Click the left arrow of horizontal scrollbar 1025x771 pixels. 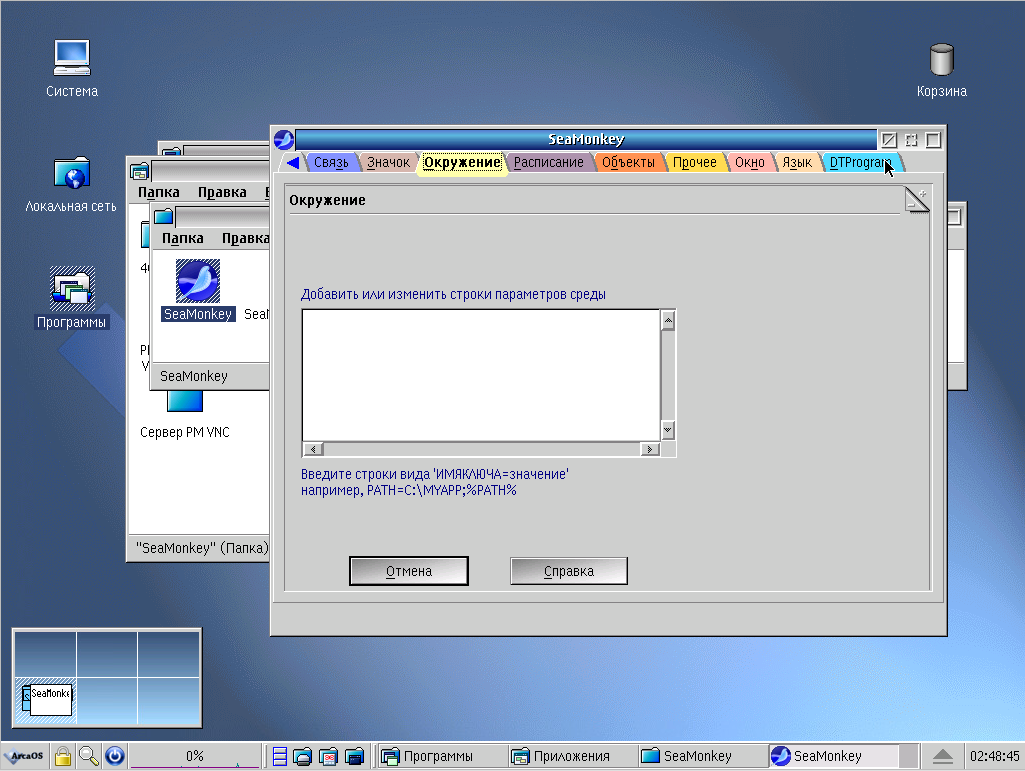[x=314, y=449]
